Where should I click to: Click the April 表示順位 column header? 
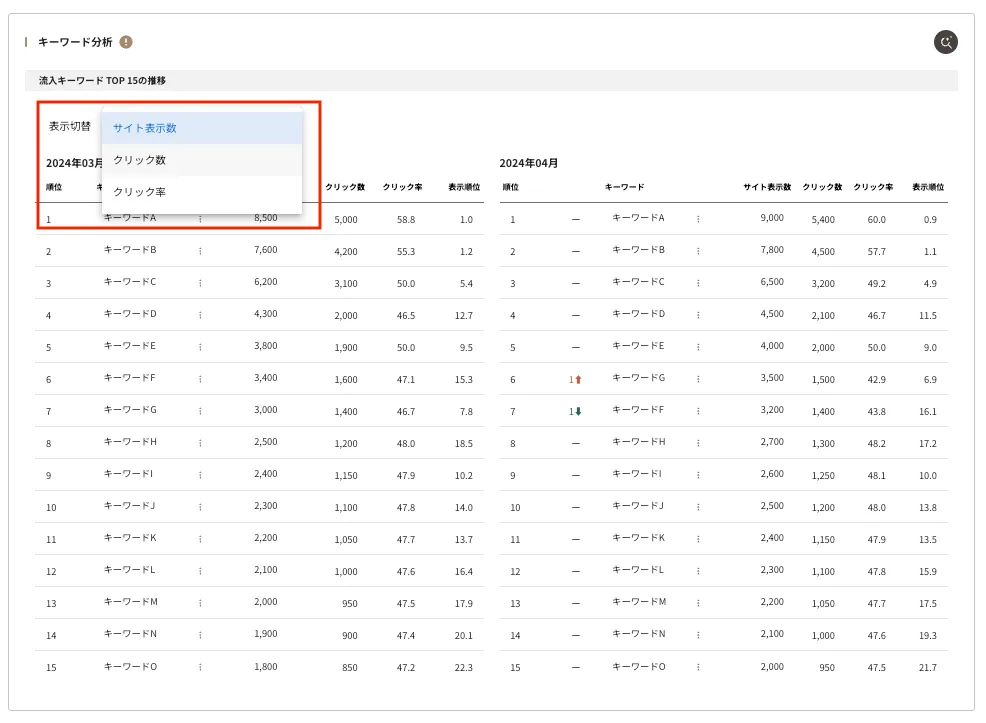(928, 187)
